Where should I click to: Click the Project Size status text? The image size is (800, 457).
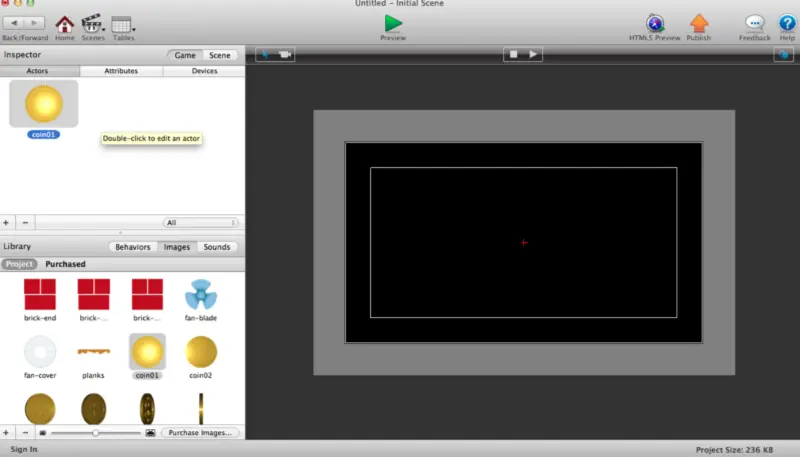point(734,450)
